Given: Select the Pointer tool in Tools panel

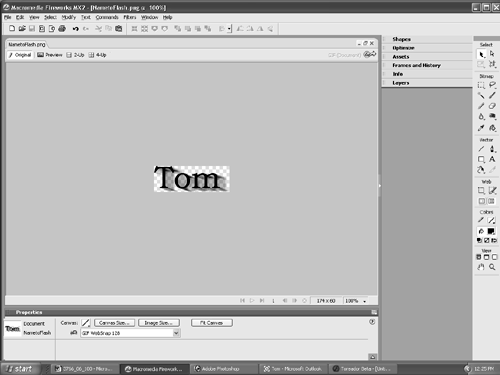Looking at the screenshot, I should (x=481, y=54).
